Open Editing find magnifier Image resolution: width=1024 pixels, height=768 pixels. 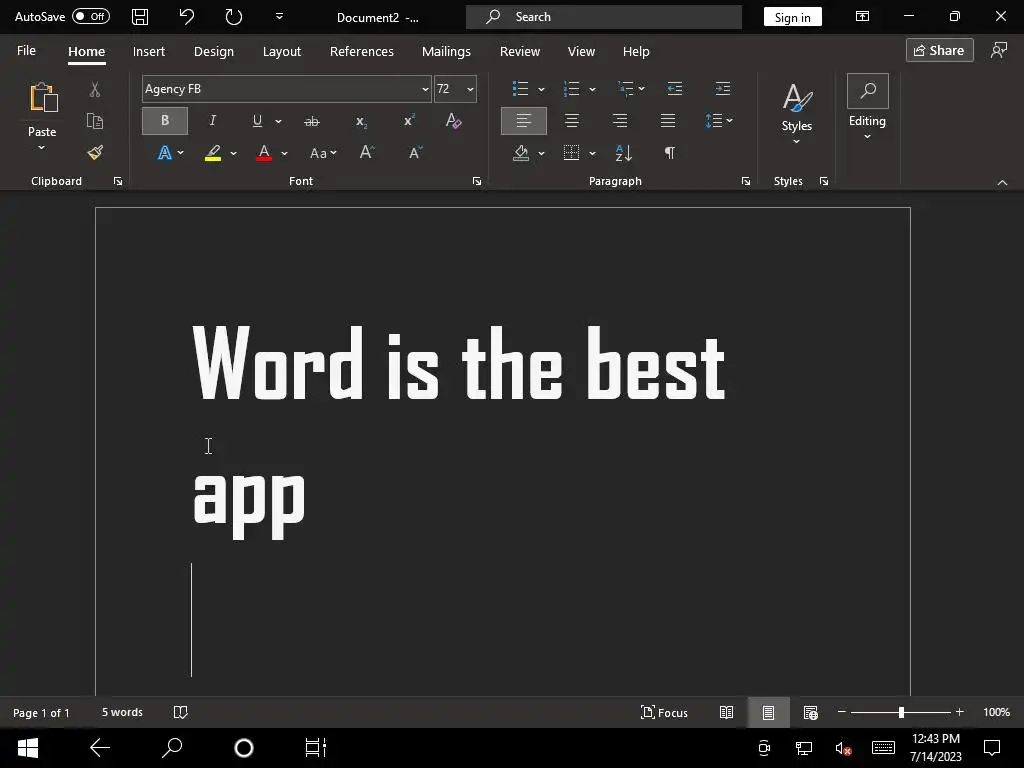pos(867,91)
